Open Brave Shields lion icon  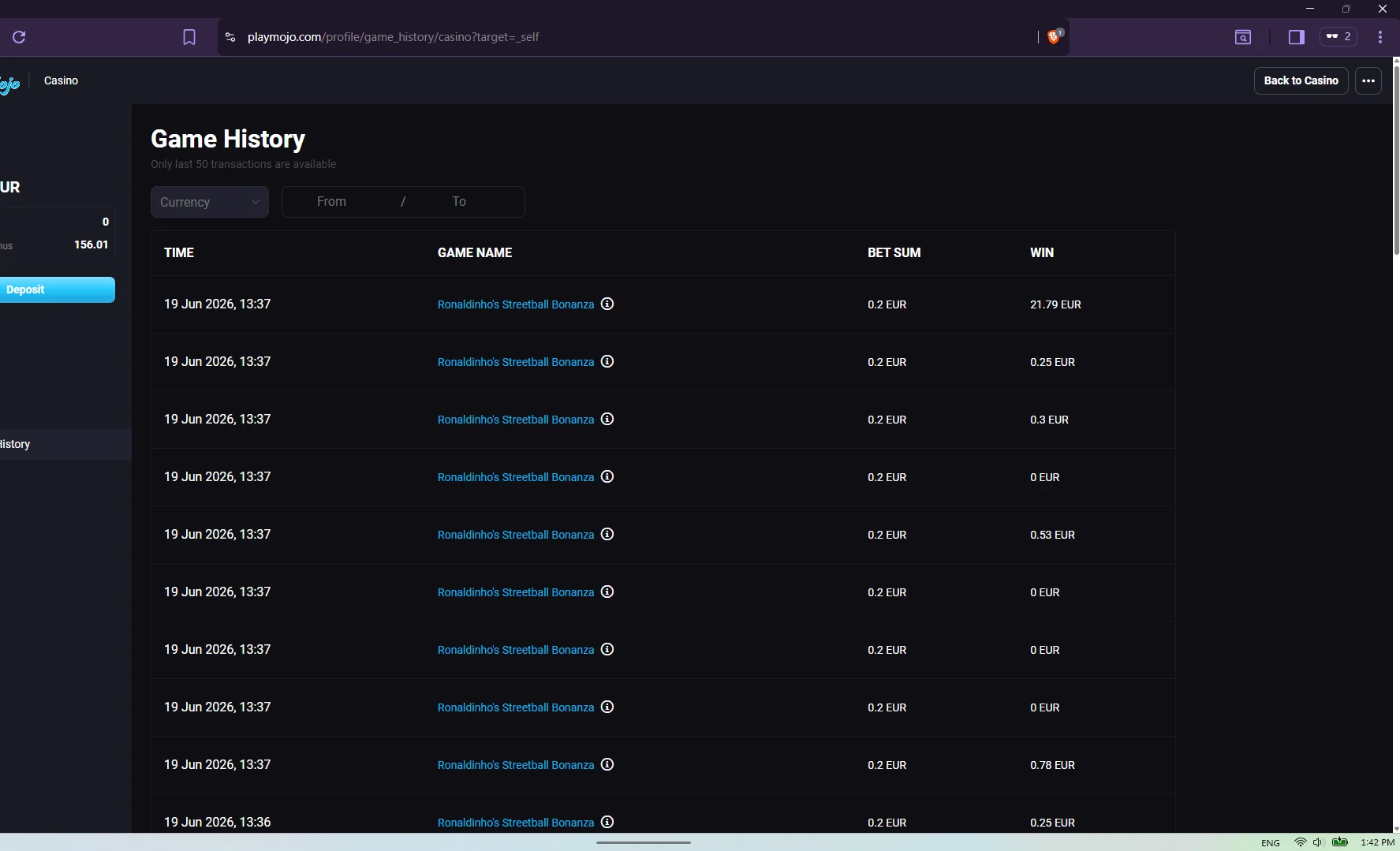[x=1055, y=36]
